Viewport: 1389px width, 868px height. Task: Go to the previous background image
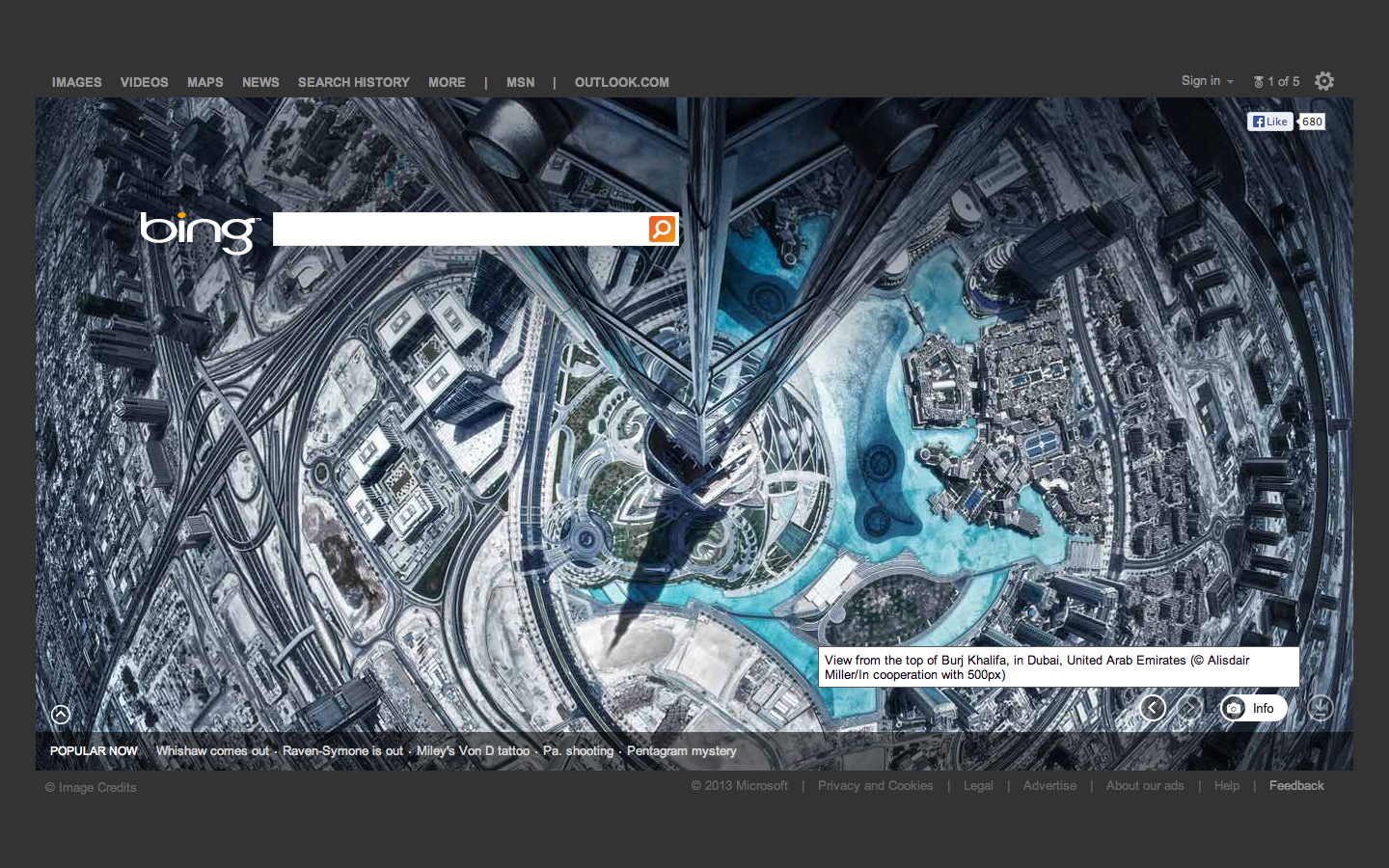(1152, 708)
